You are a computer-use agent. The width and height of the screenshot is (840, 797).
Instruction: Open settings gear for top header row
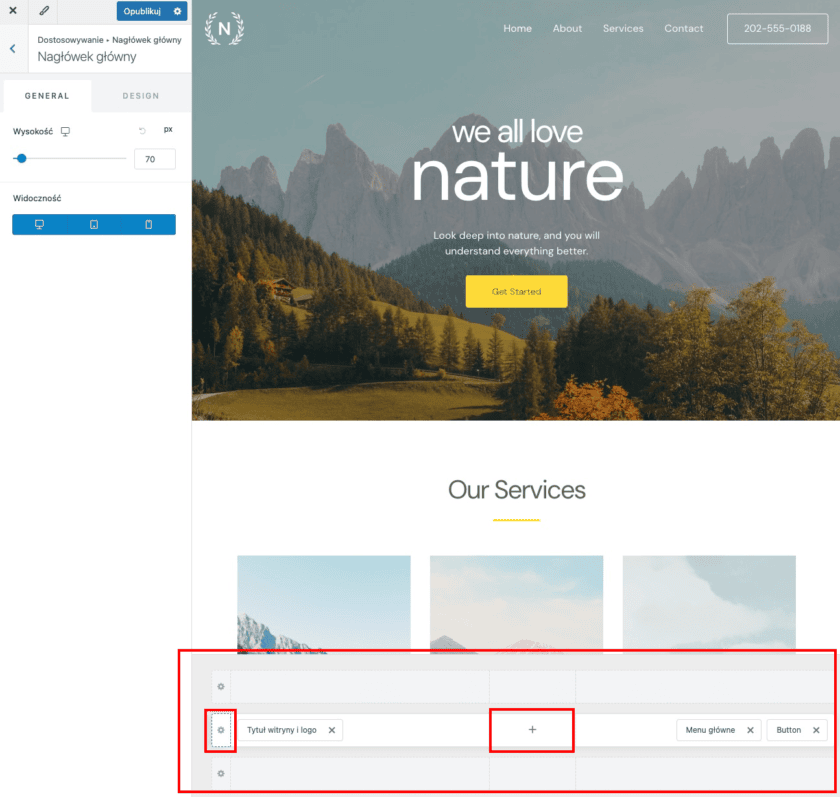pos(221,686)
